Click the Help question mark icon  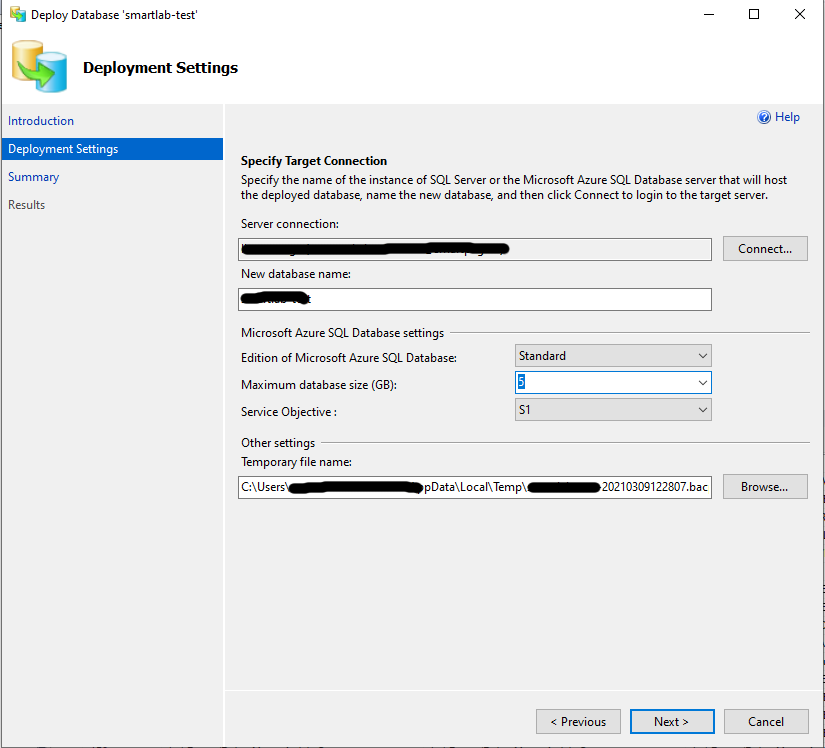click(x=763, y=117)
